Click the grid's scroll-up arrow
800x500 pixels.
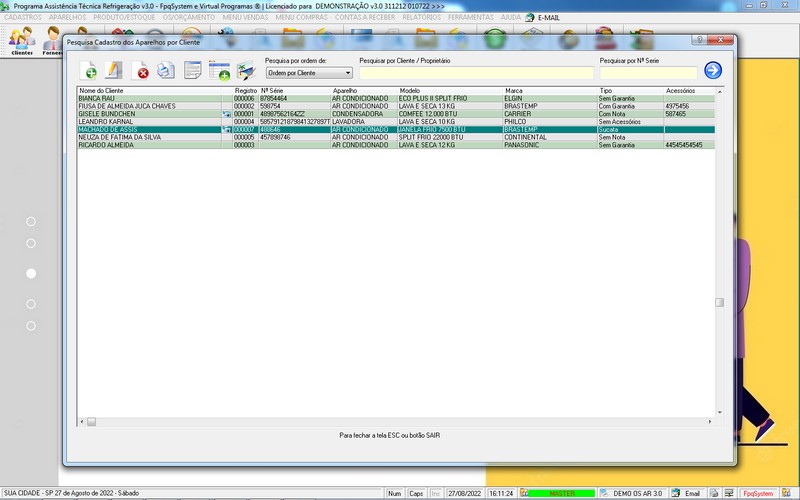click(x=719, y=92)
